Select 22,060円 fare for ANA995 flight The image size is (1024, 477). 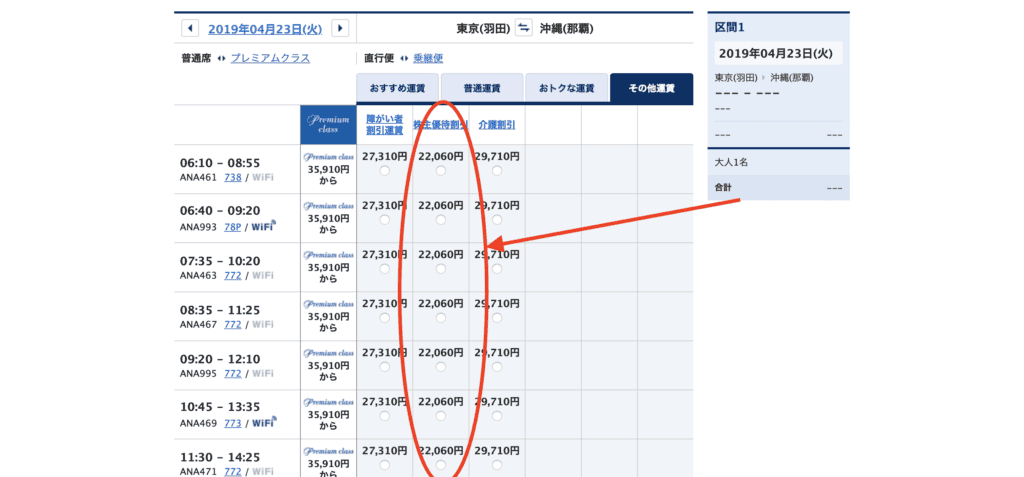441,367
